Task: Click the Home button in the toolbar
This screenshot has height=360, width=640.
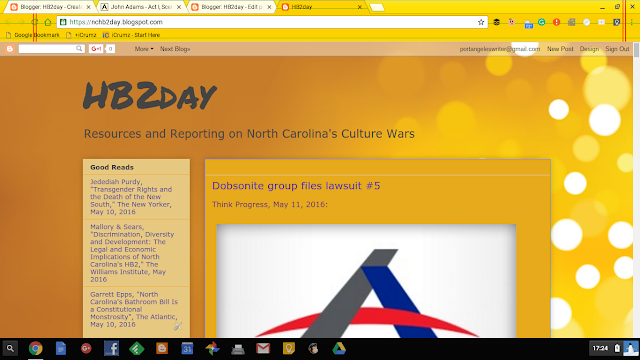Action: 48,22
